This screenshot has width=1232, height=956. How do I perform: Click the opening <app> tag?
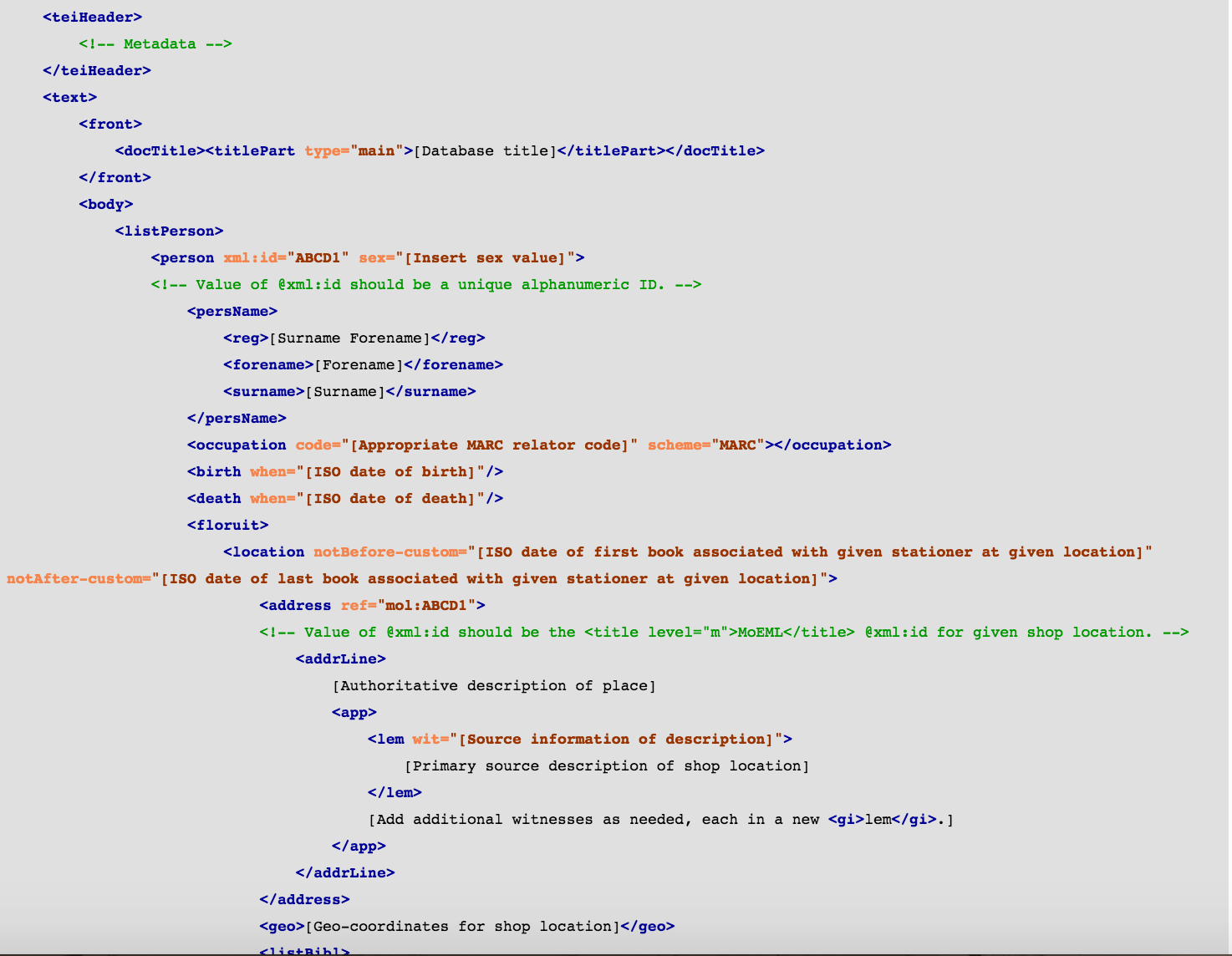pos(354,712)
